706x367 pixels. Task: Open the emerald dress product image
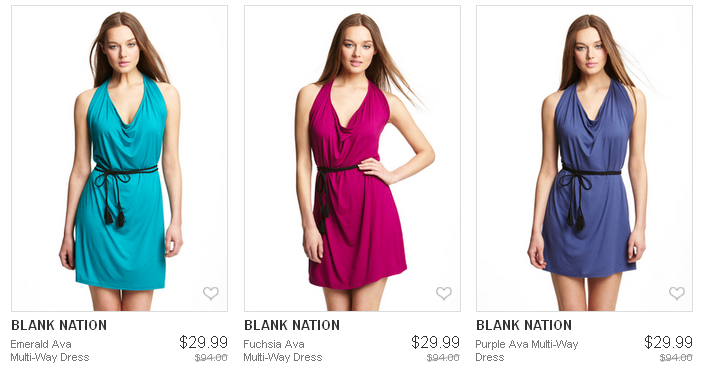coord(119,158)
